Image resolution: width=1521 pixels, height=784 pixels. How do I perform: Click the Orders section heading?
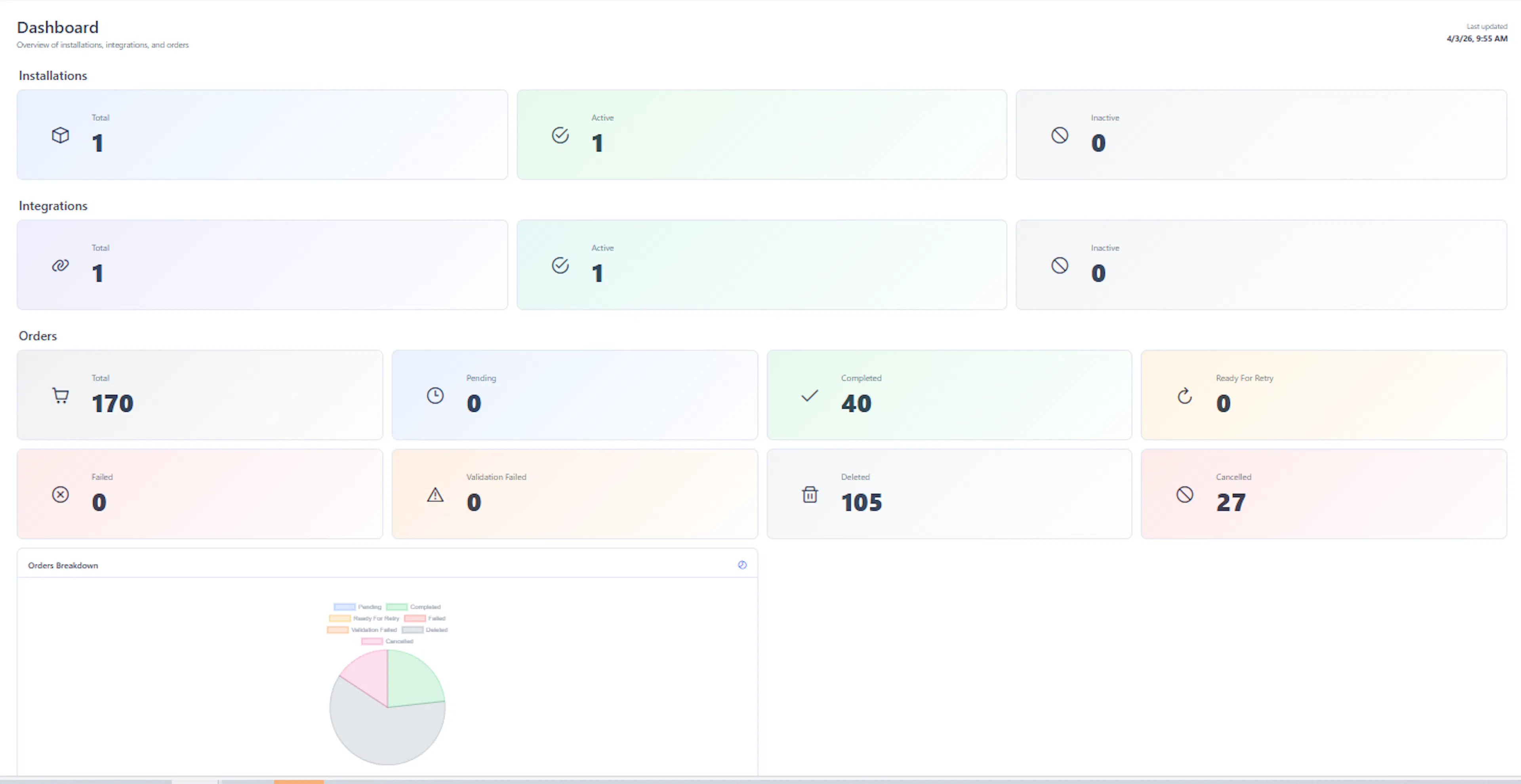pos(38,336)
